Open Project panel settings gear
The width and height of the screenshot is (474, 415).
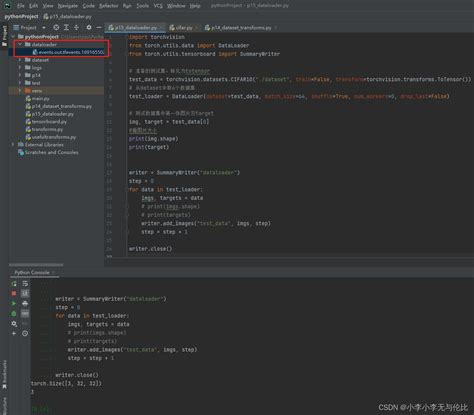89,27
